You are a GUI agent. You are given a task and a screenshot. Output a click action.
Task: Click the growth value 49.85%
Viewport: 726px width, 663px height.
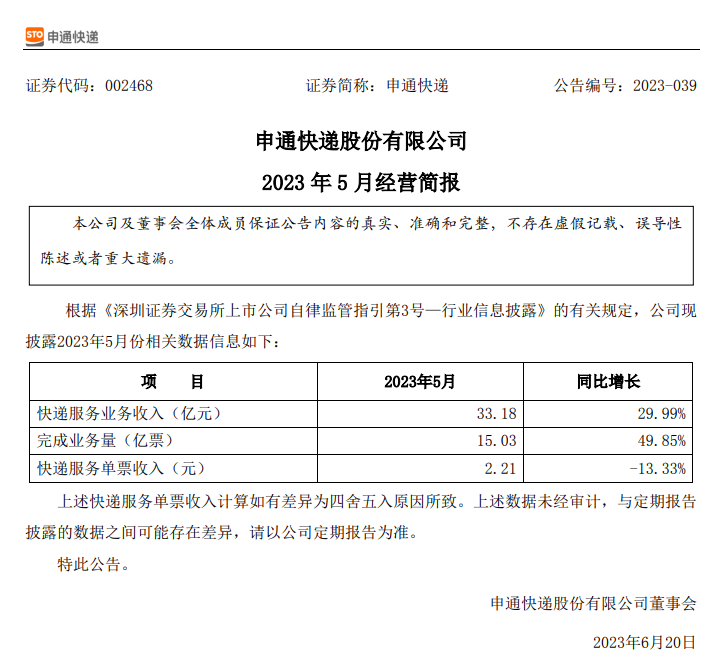pyautogui.click(x=662, y=439)
